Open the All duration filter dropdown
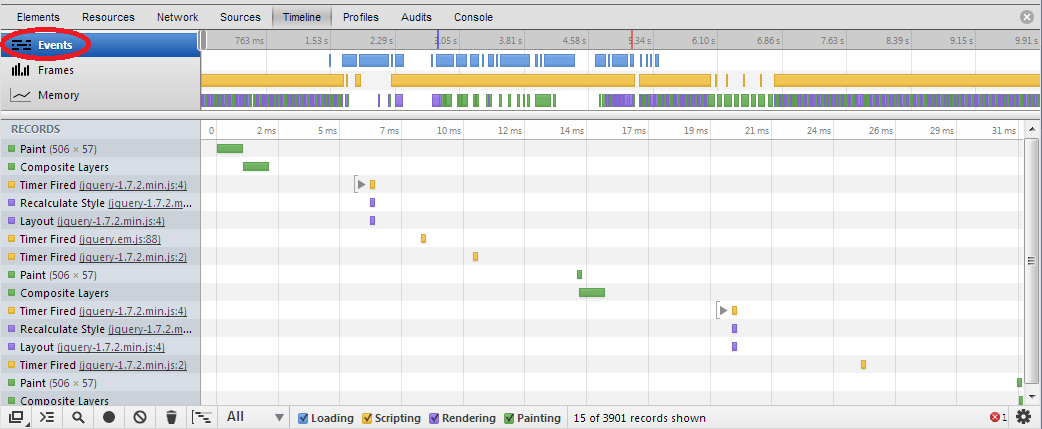1042x429 pixels. coord(255,417)
